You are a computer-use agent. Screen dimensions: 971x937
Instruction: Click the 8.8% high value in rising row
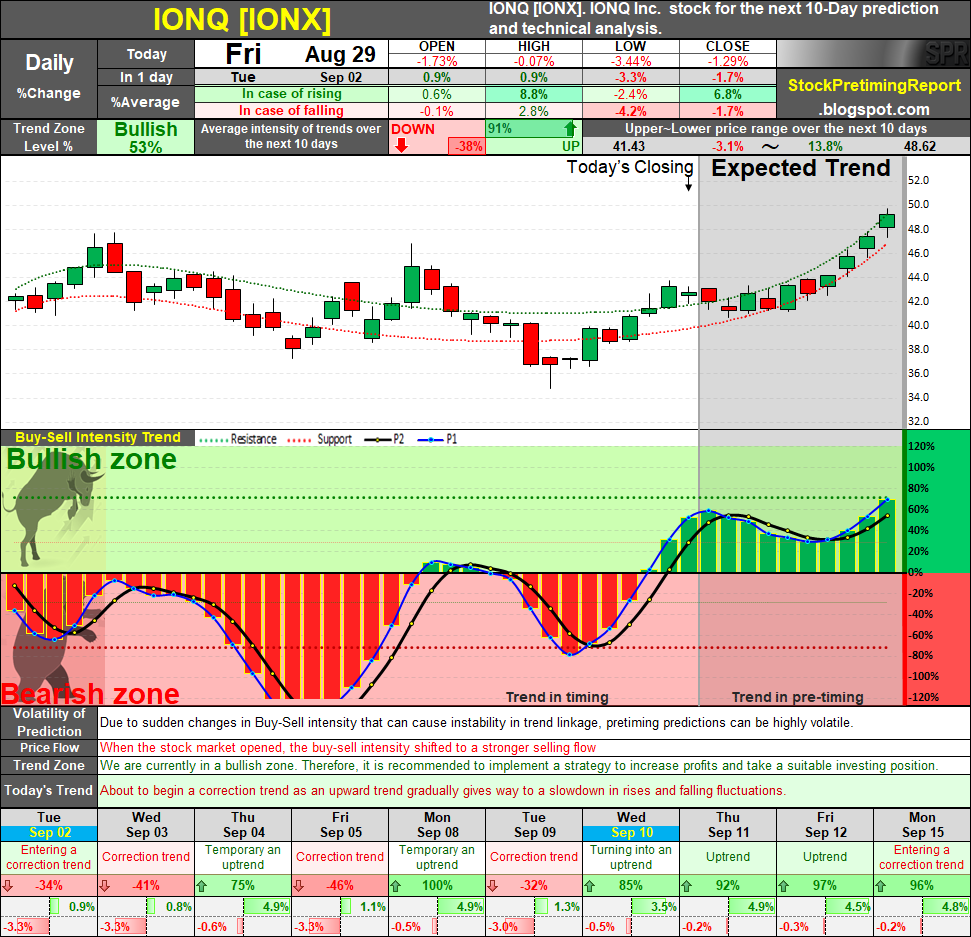coord(533,94)
